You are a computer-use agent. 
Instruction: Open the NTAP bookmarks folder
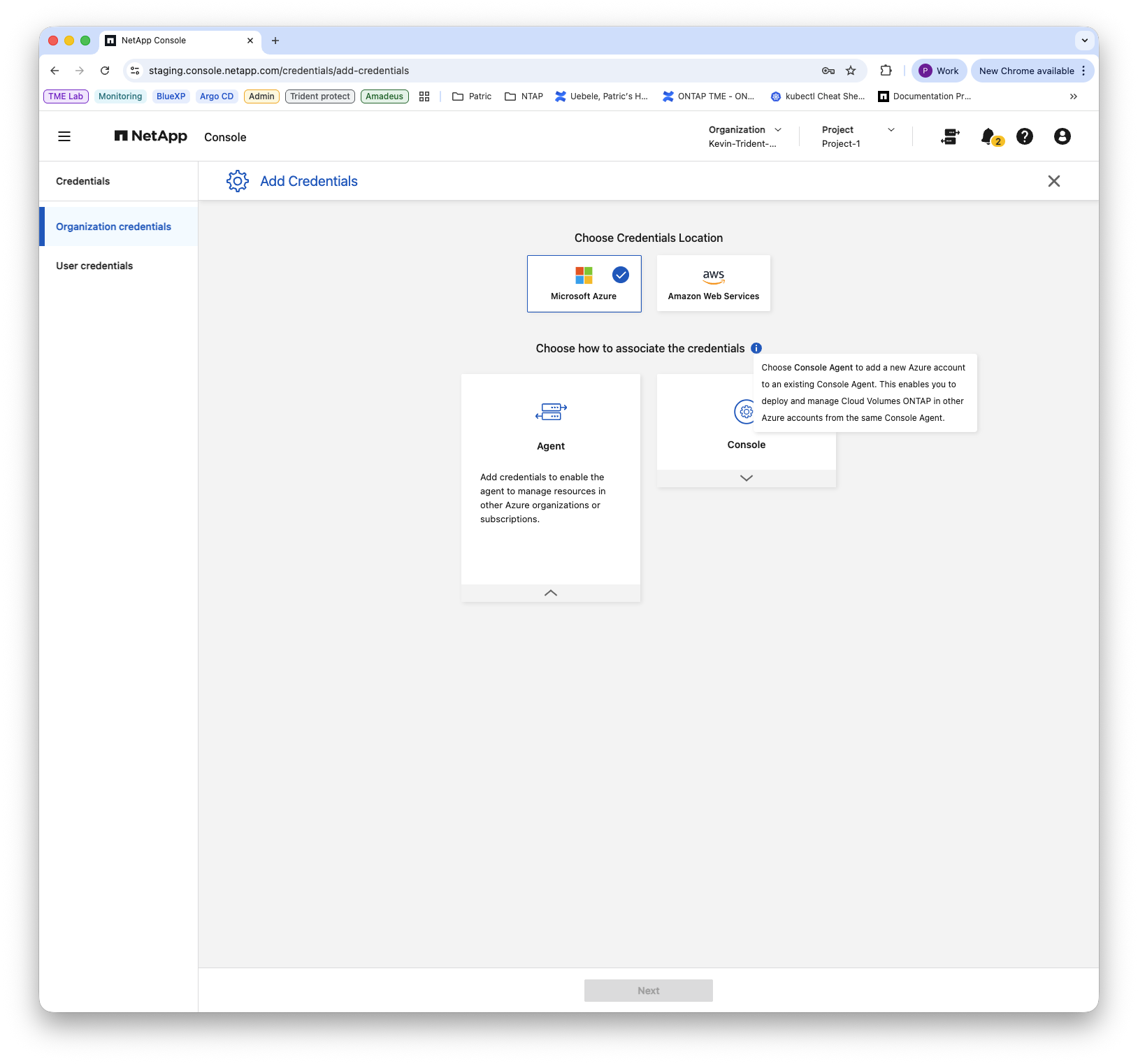(x=524, y=96)
